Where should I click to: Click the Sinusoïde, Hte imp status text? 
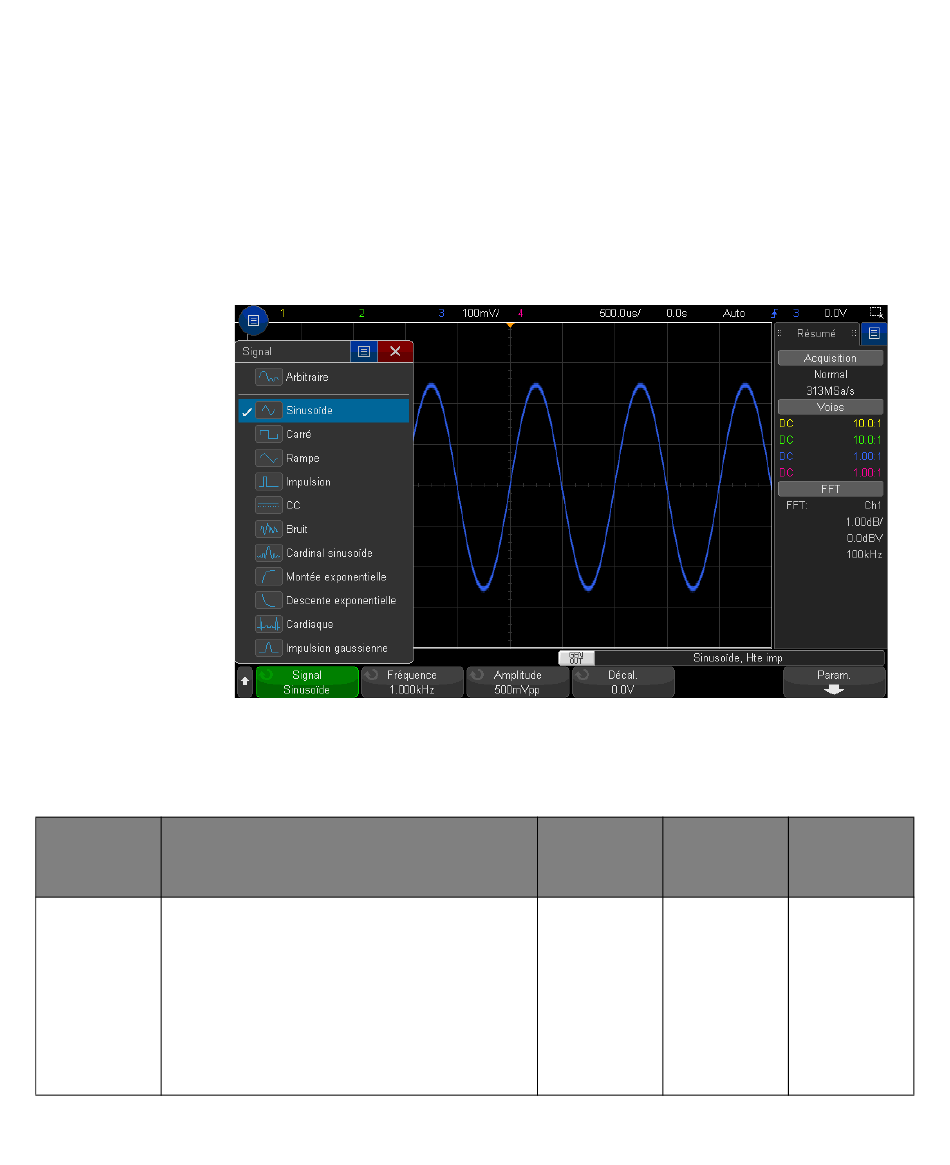(738, 658)
